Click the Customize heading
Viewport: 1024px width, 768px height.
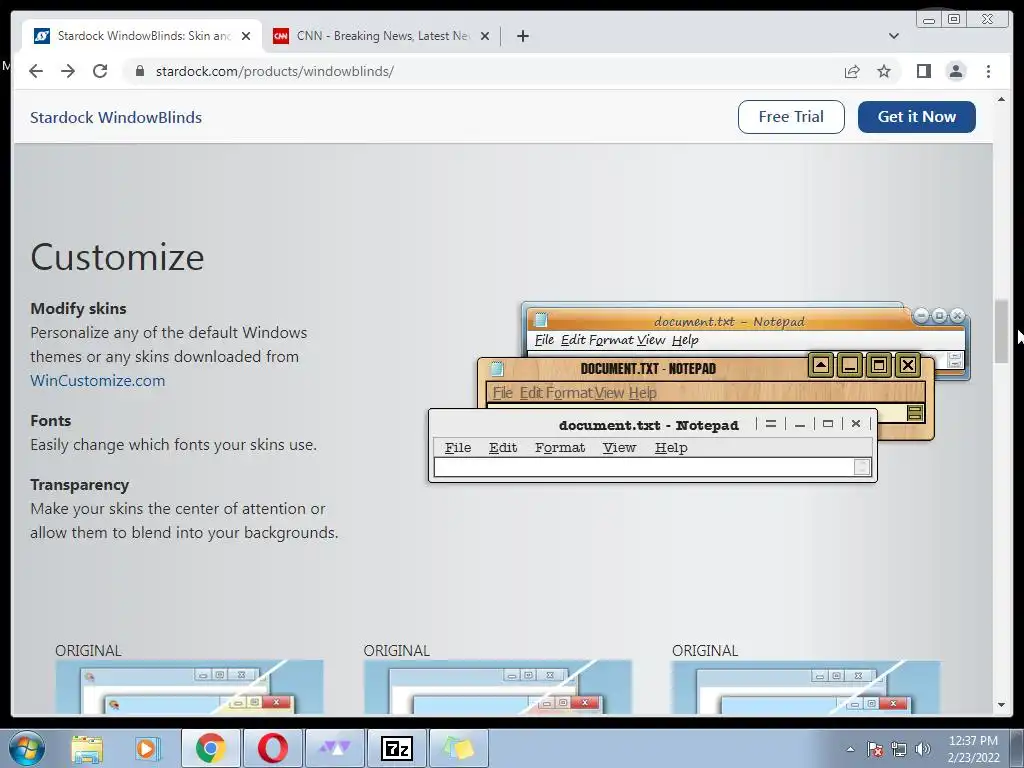click(x=118, y=257)
